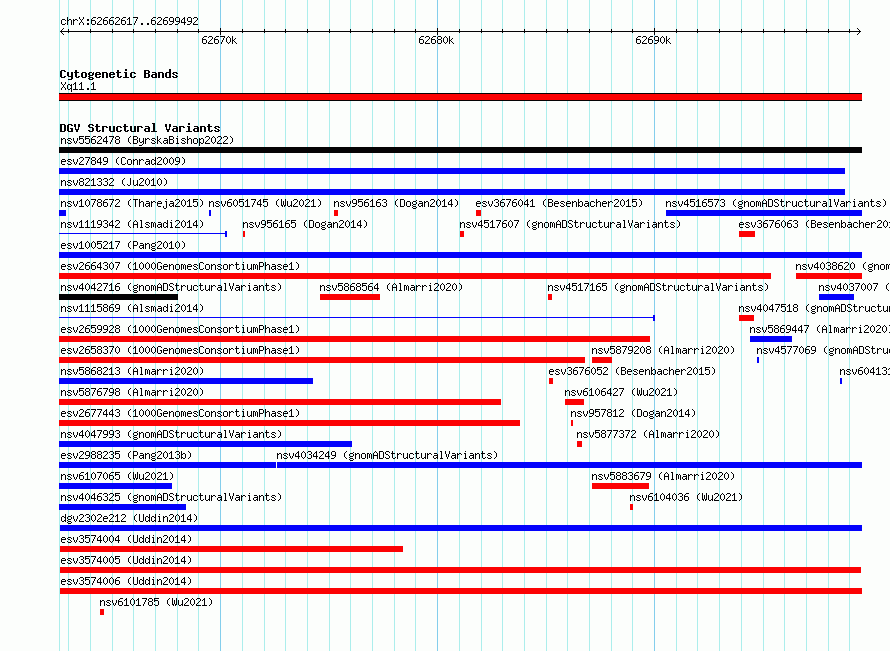Click the nsv821332 (Ju2010) variant label
Viewport: 890px width, 651px height.
tap(114, 182)
